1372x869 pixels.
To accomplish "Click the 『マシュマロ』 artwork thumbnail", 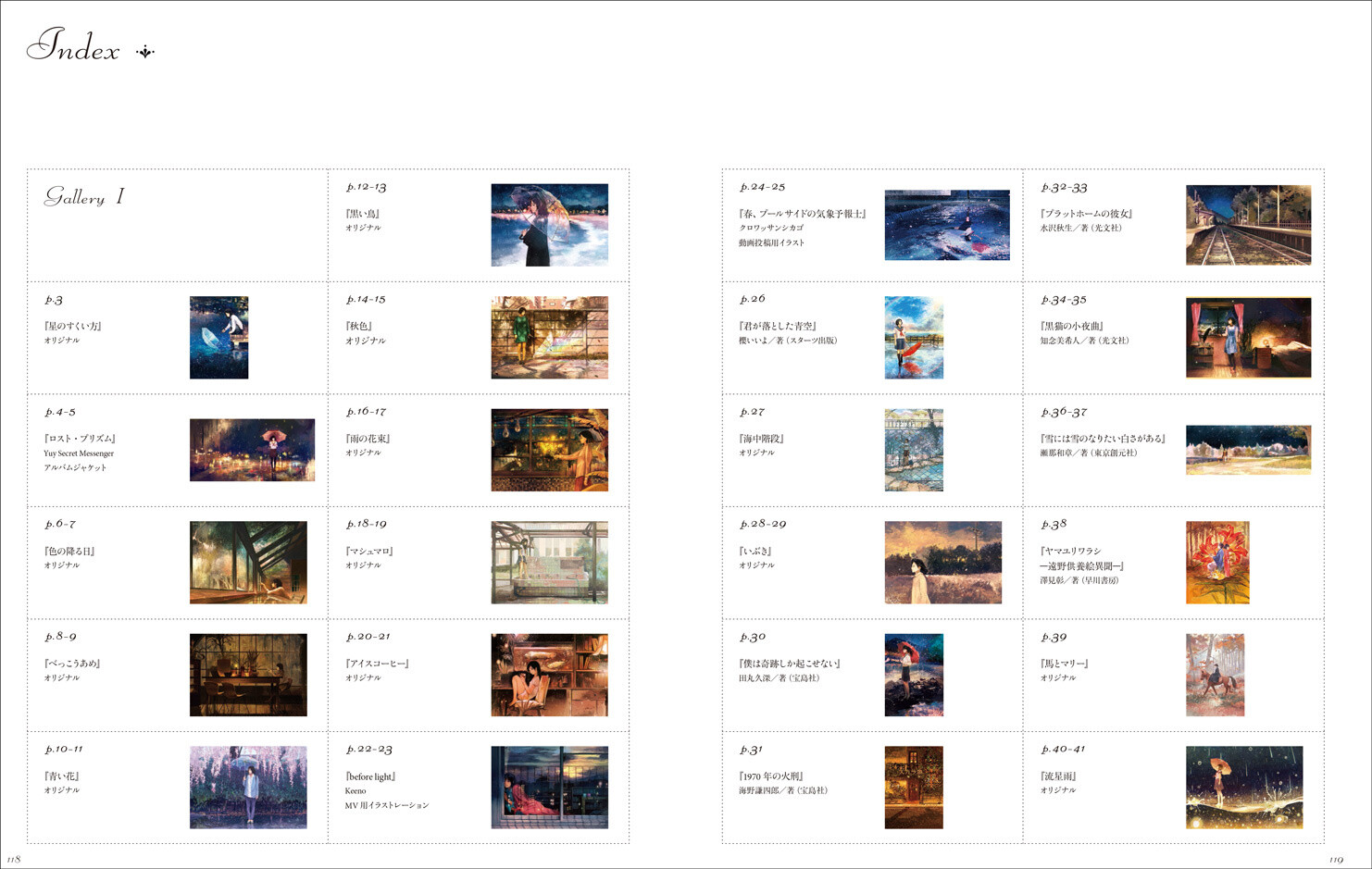I will (x=550, y=563).
